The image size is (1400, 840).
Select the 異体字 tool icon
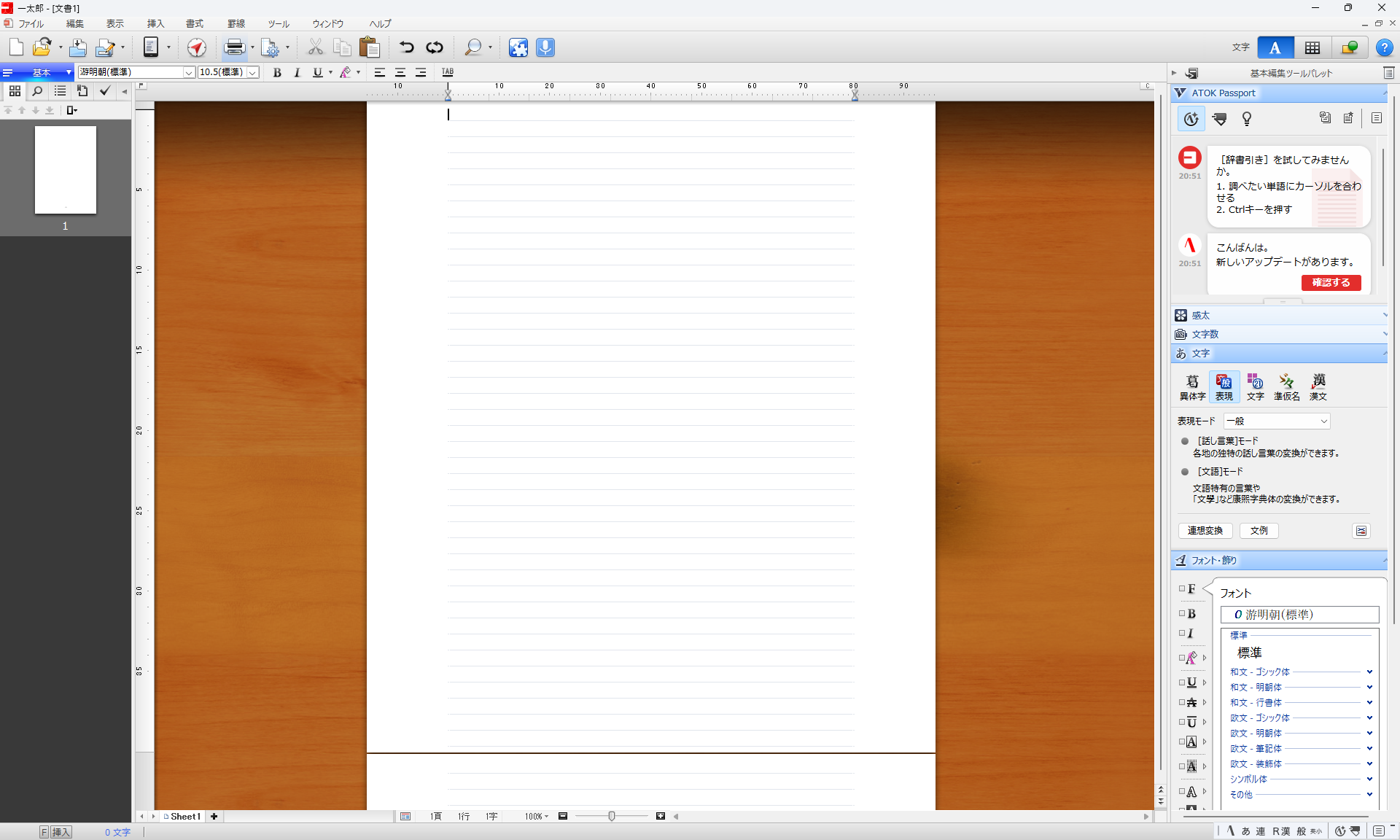coord(1192,386)
